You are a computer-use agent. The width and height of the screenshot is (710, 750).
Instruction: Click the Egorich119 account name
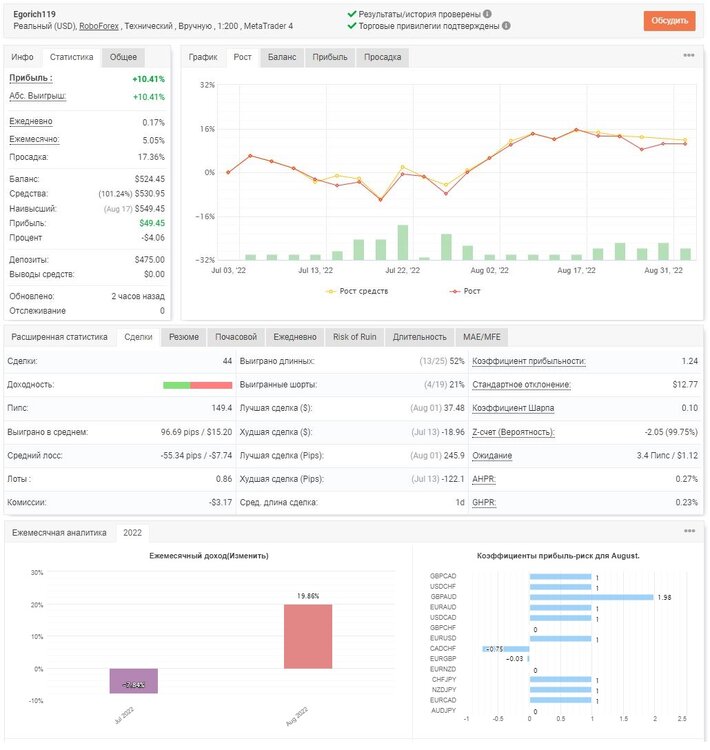[34, 14]
